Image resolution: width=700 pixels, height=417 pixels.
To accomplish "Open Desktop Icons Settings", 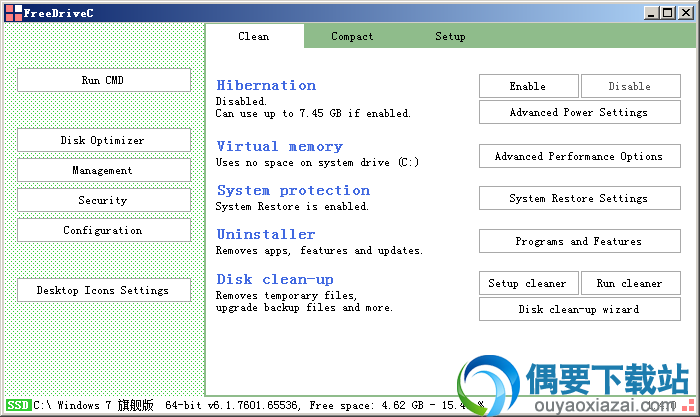I will pos(104,290).
